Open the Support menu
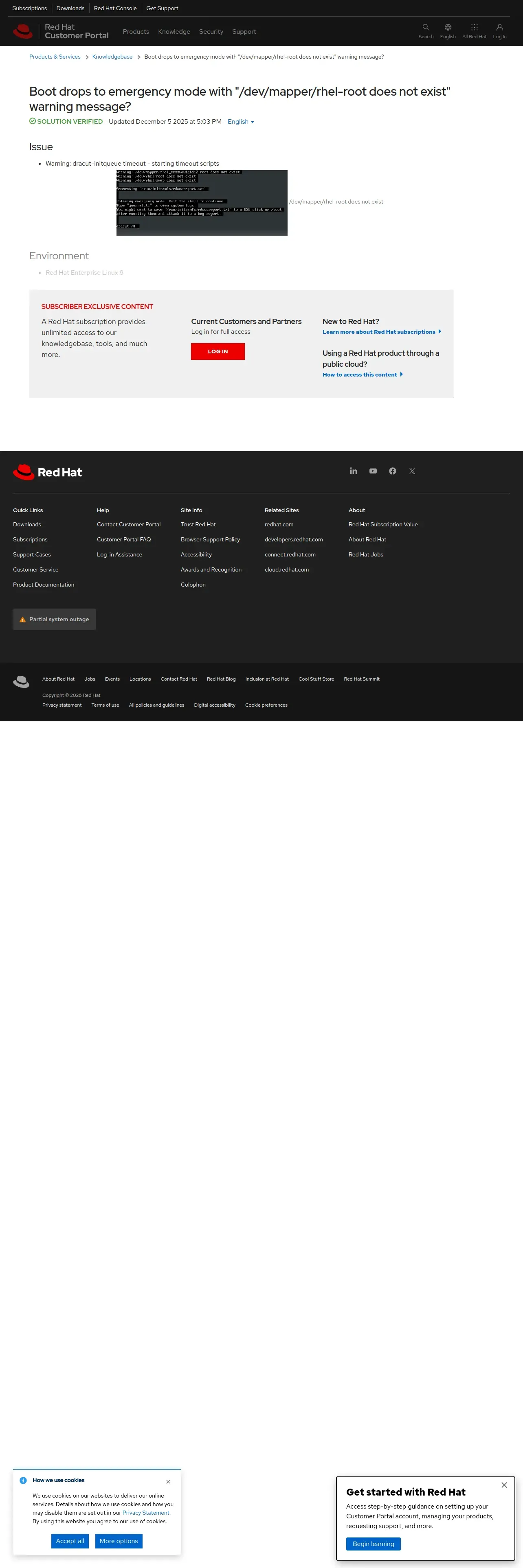523x1568 pixels. tap(244, 32)
